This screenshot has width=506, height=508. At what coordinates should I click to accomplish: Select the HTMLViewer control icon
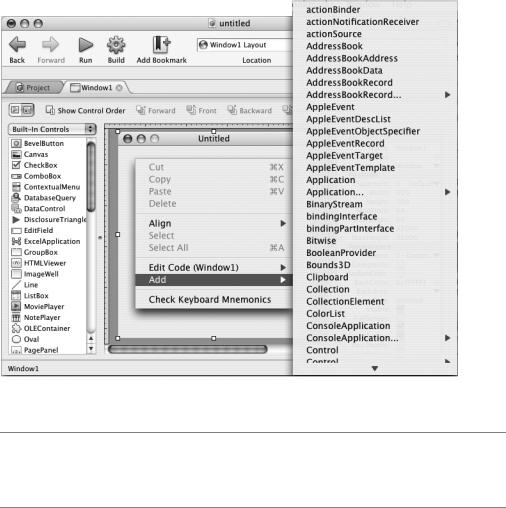pyautogui.click(x=16, y=263)
